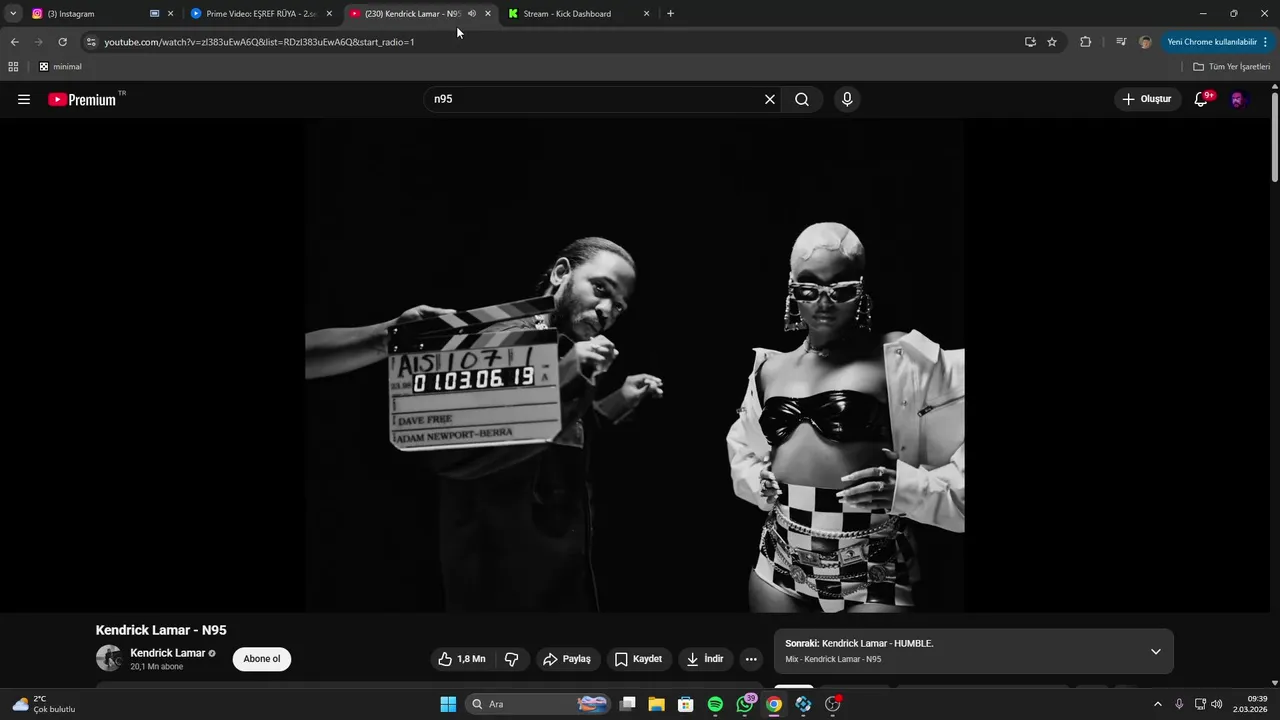
Task: Open the minimal bookmark
Action: pos(60,67)
